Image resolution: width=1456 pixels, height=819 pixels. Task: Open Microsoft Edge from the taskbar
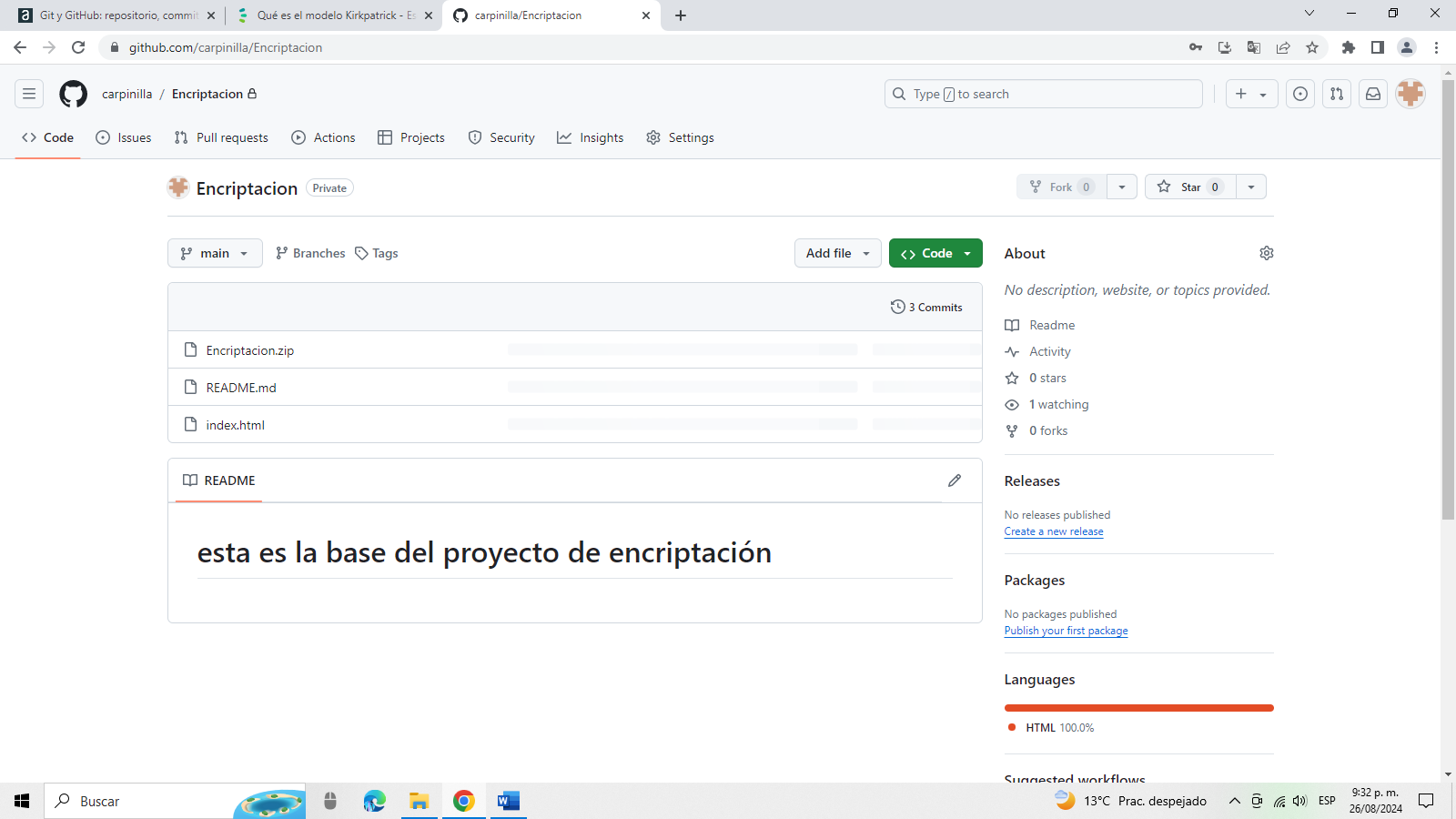click(x=374, y=801)
